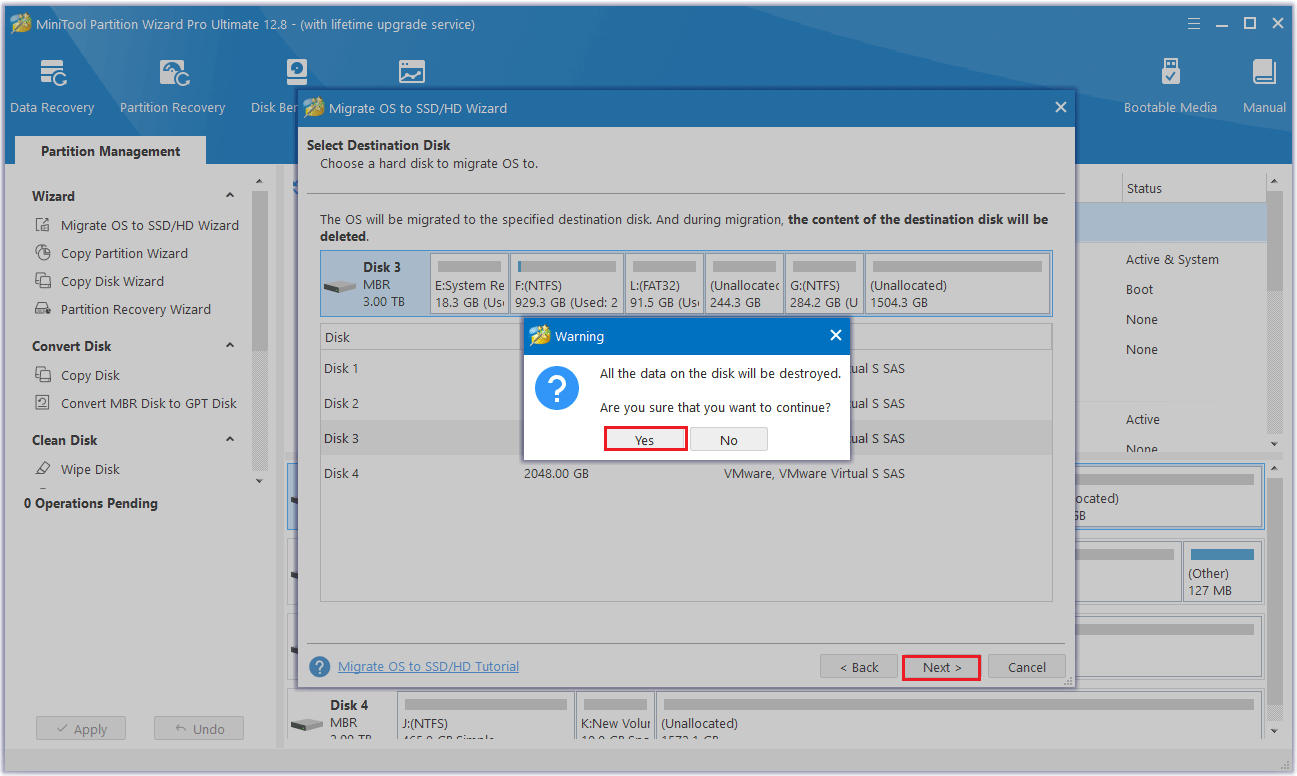
Task: Open the Space Analyzer toolbar icon
Action: coord(411,73)
